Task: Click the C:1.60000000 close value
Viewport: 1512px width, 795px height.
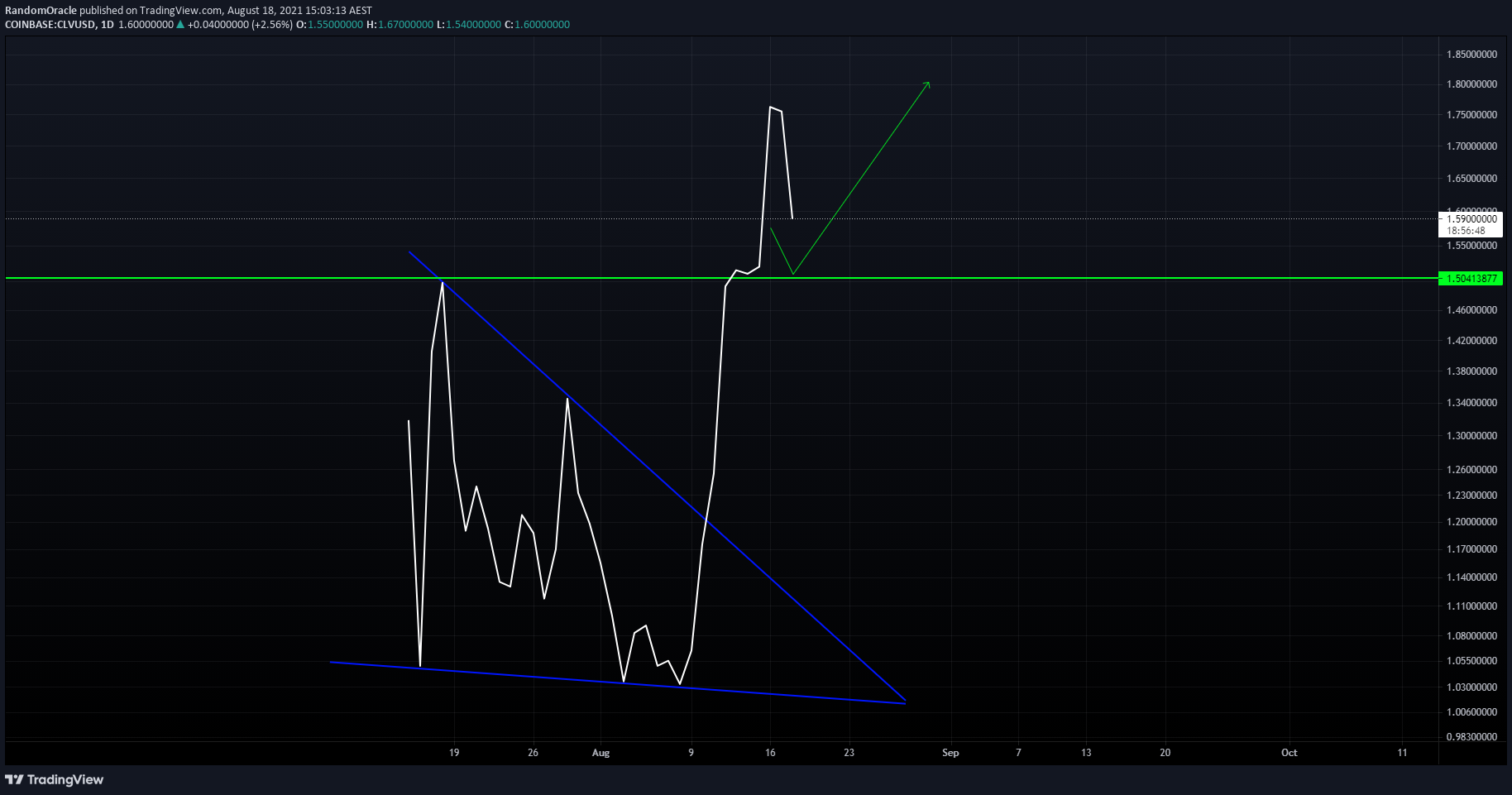Action: click(x=537, y=25)
